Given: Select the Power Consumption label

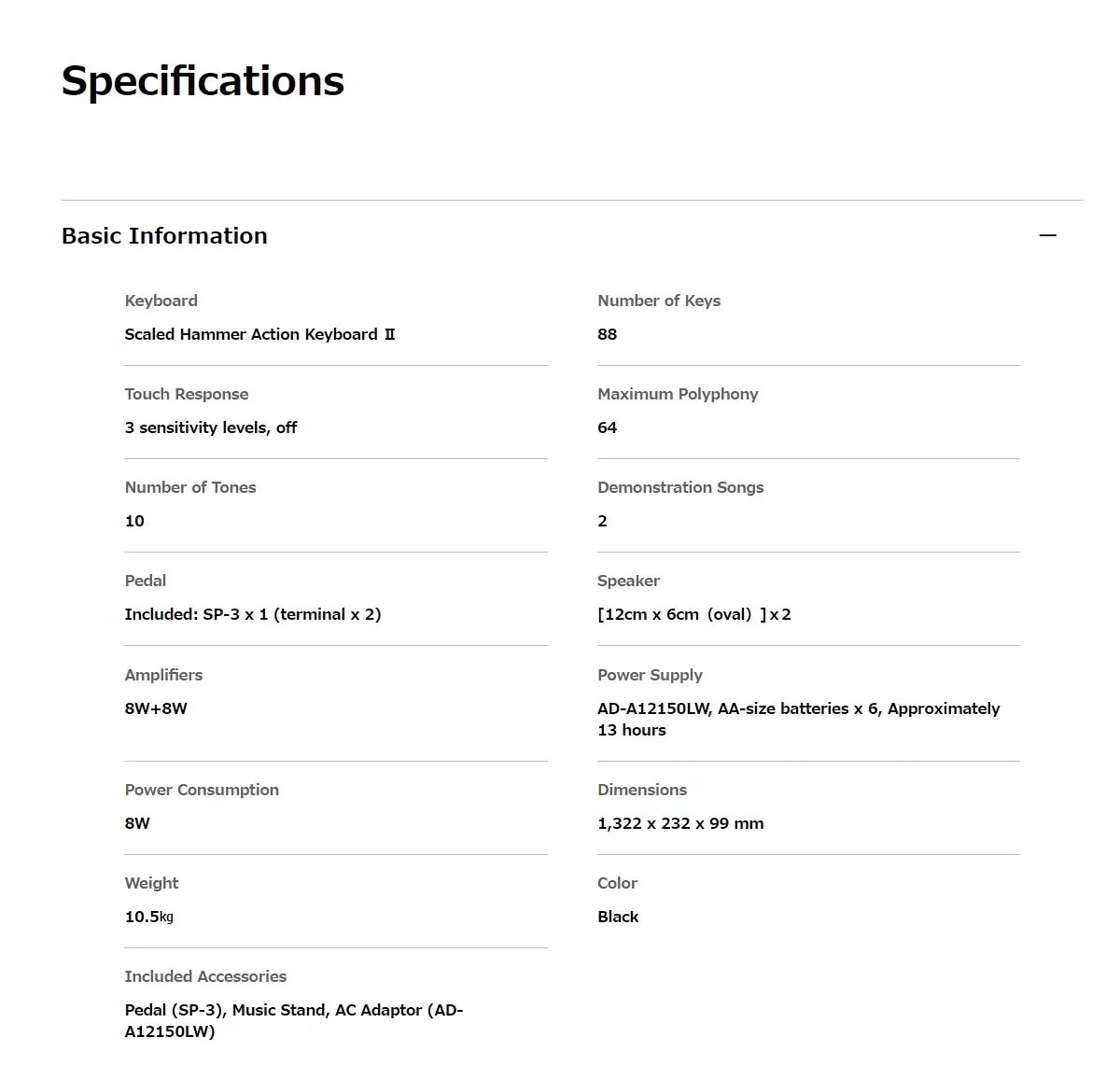Looking at the screenshot, I should coord(202,790).
